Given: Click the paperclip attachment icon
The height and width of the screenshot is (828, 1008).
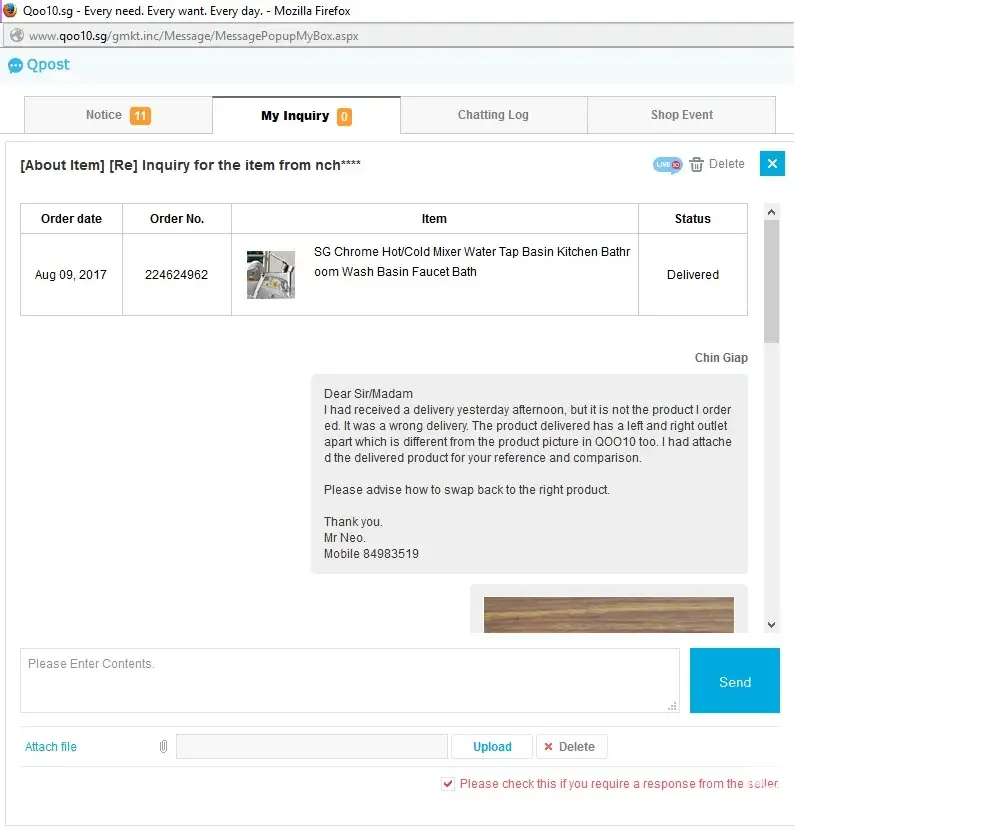Looking at the screenshot, I should pos(163,747).
